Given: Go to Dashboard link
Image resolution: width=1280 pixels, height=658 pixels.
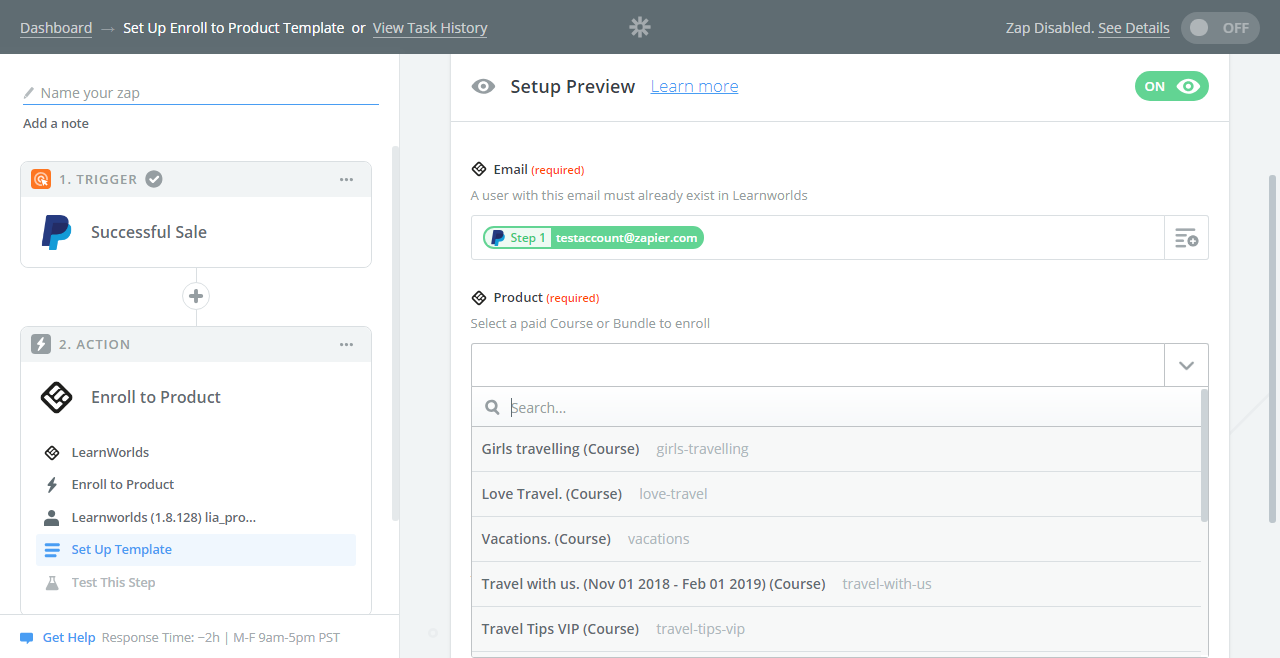Looking at the screenshot, I should pos(56,28).
